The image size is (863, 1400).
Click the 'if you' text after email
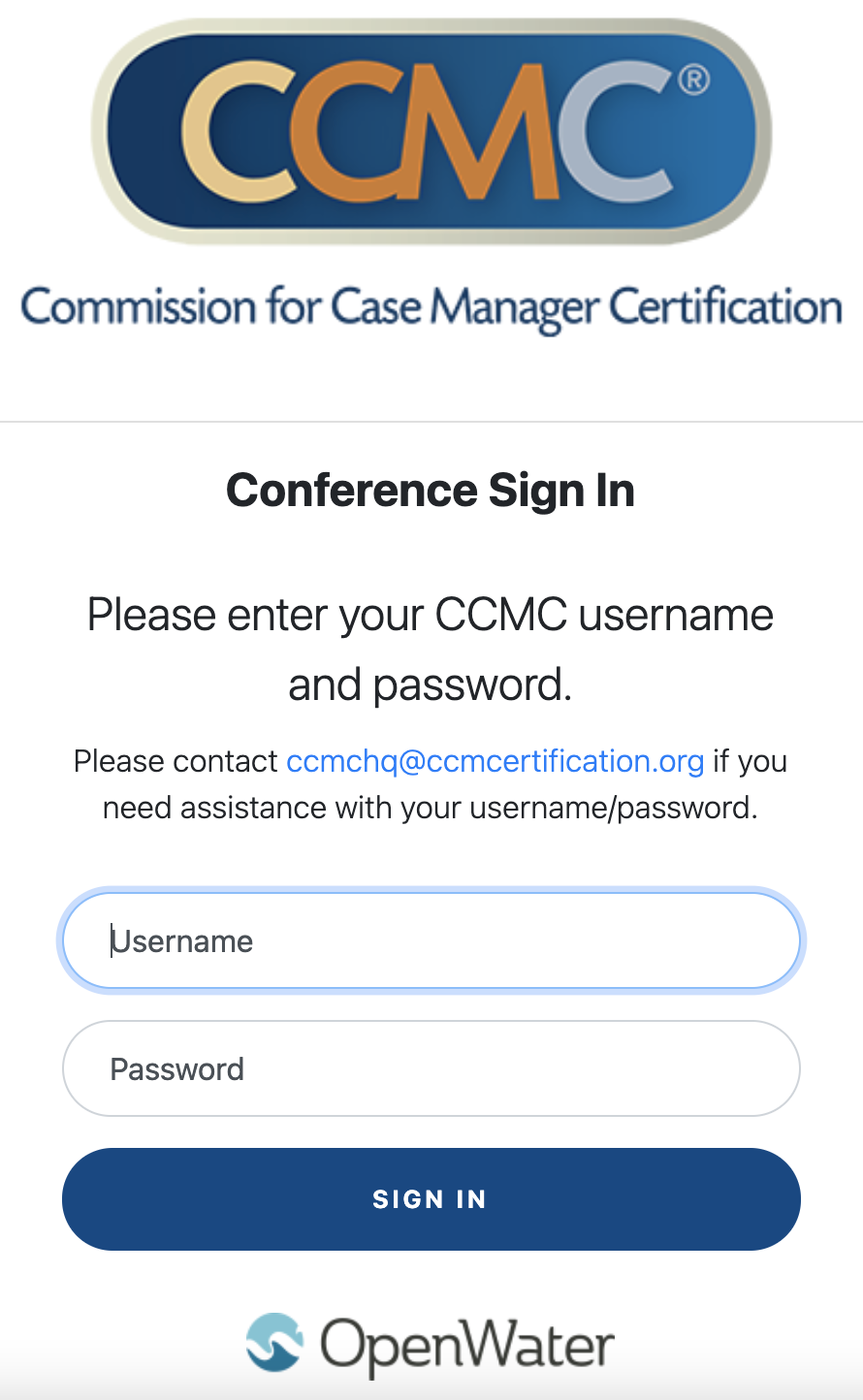[x=750, y=761]
